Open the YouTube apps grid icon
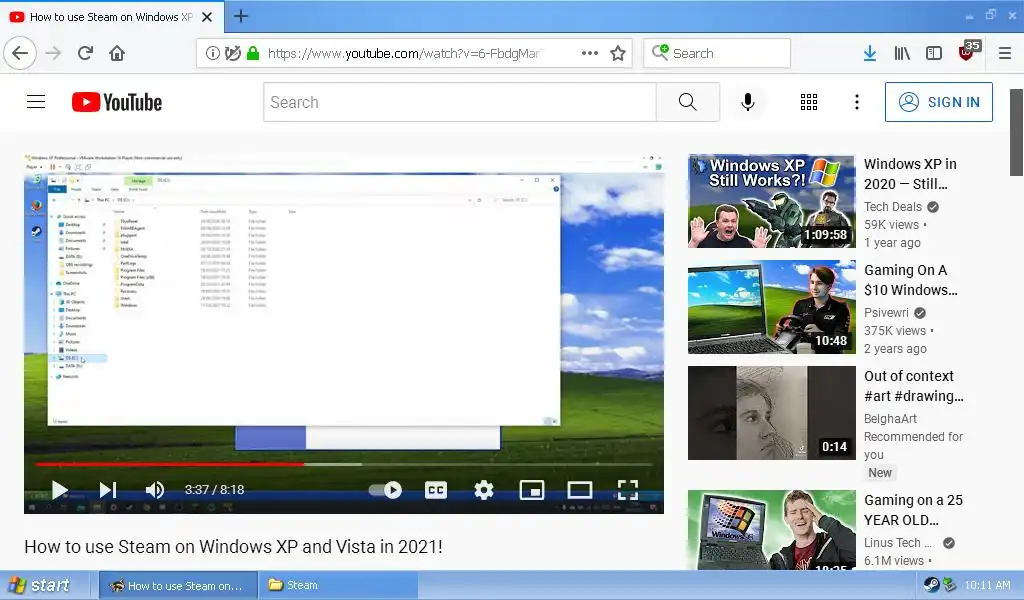This screenshot has width=1024, height=600. tap(809, 102)
